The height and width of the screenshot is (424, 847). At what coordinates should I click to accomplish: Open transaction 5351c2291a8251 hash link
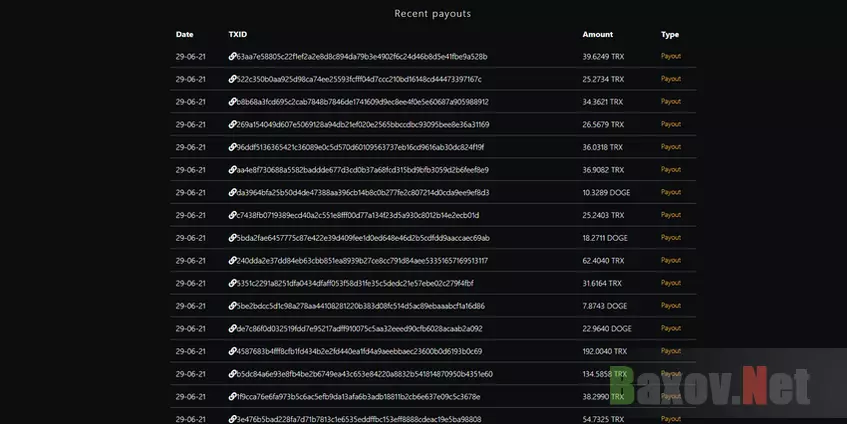pos(355,283)
